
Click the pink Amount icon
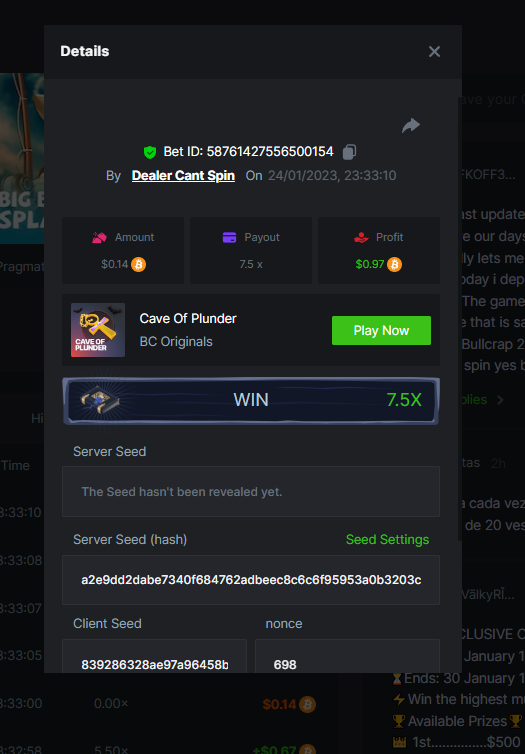point(100,238)
